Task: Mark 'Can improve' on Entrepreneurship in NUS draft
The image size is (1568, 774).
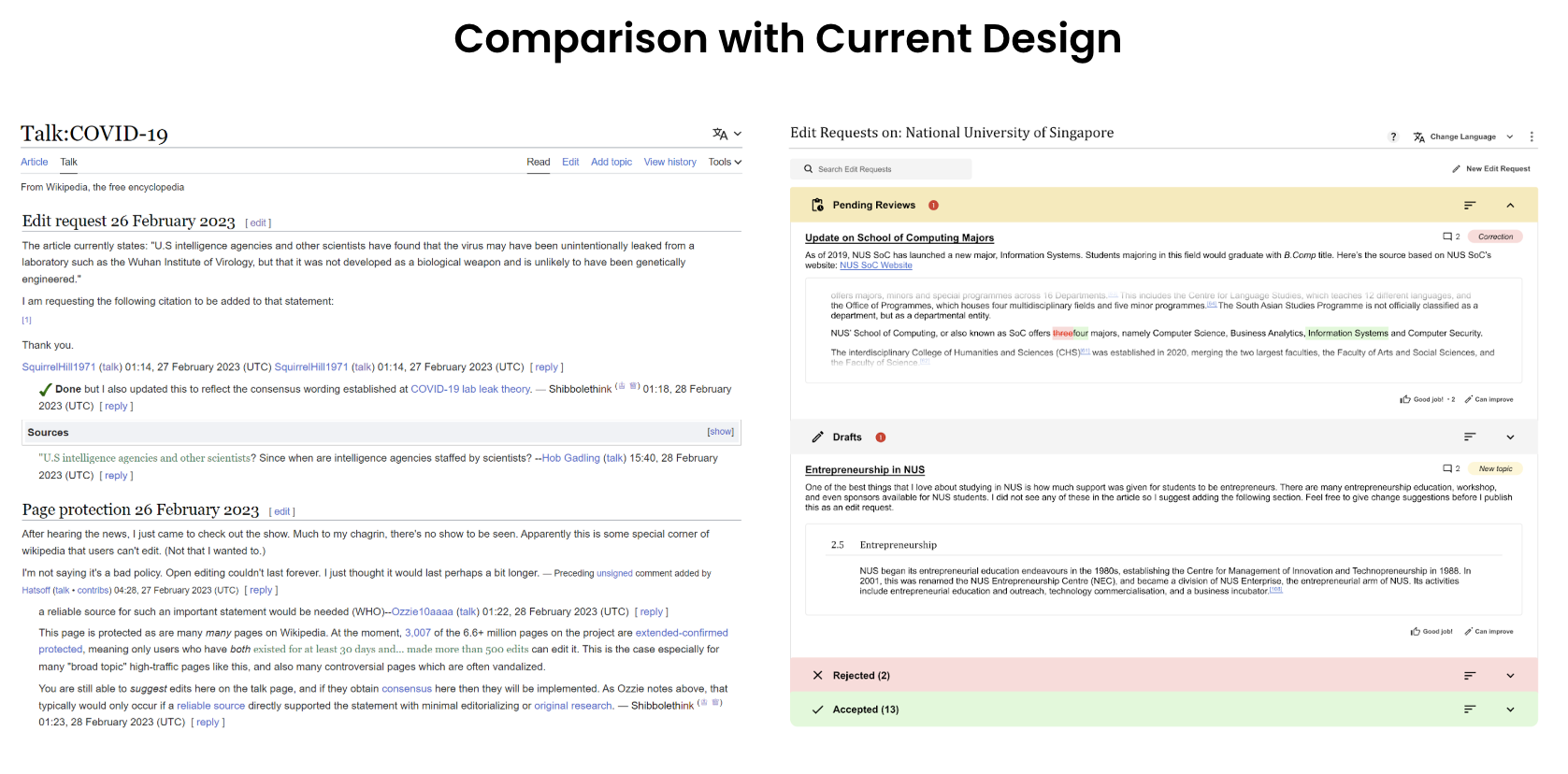Action: [1489, 632]
